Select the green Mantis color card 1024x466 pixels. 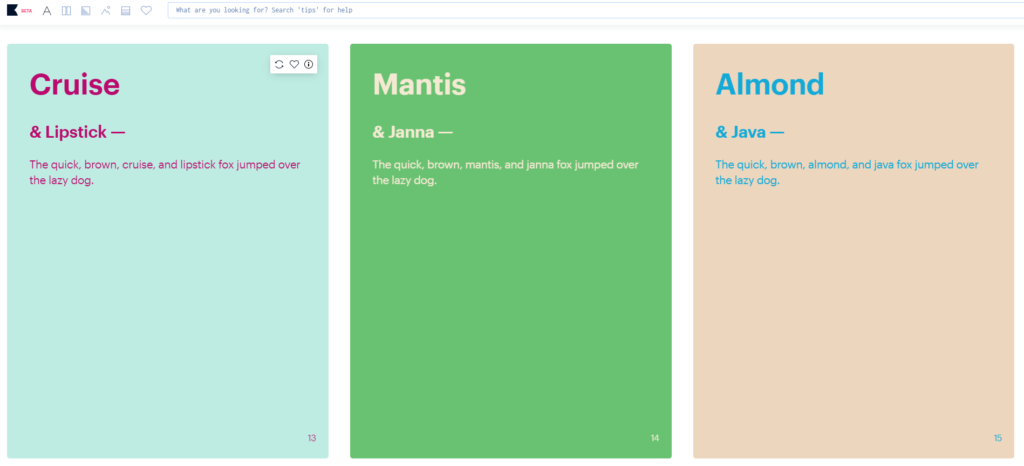point(511,251)
